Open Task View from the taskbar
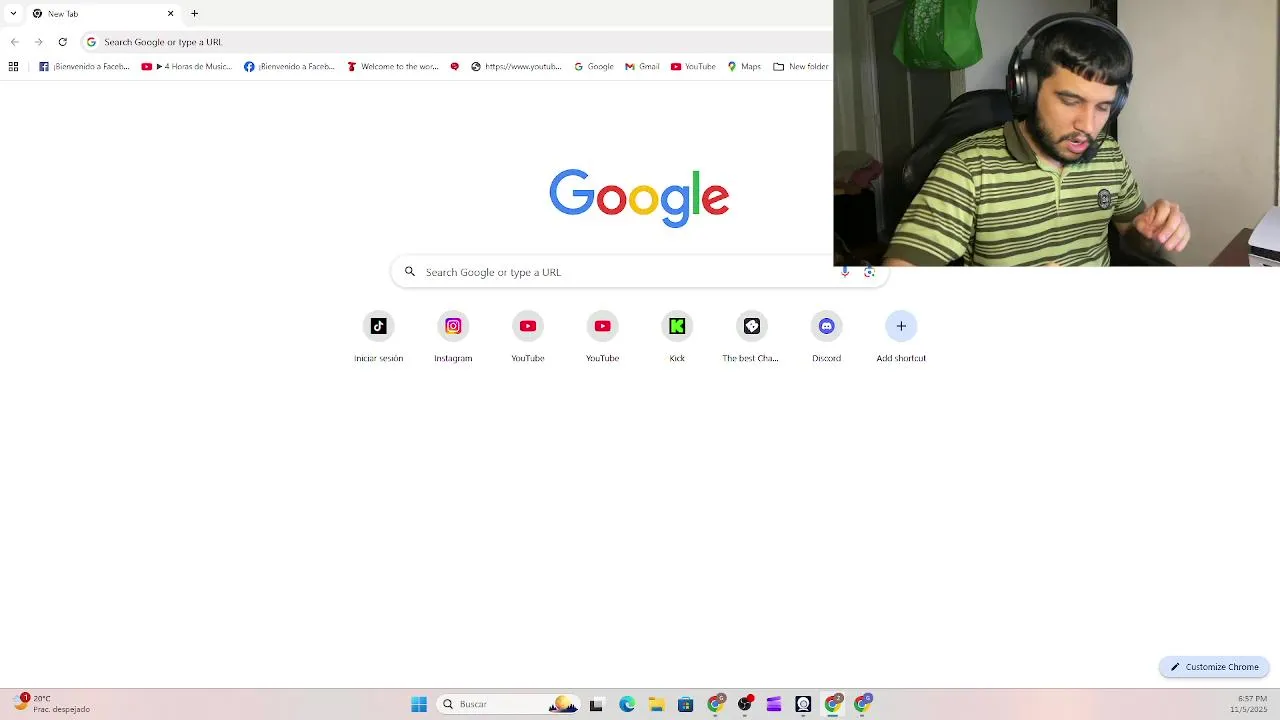The image size is (1280, 720). pos(596,704)
